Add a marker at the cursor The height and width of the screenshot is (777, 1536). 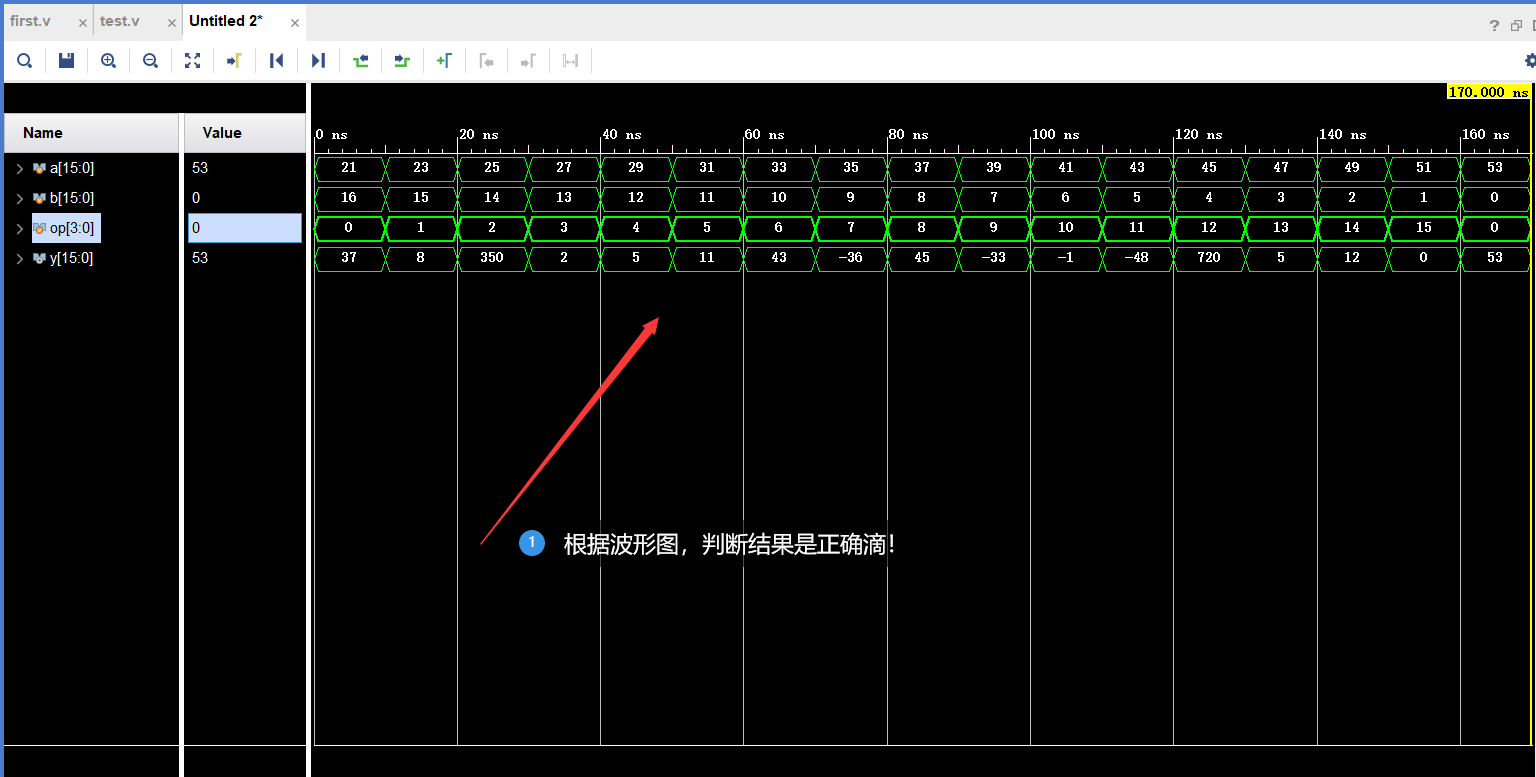tap(445, 61)
